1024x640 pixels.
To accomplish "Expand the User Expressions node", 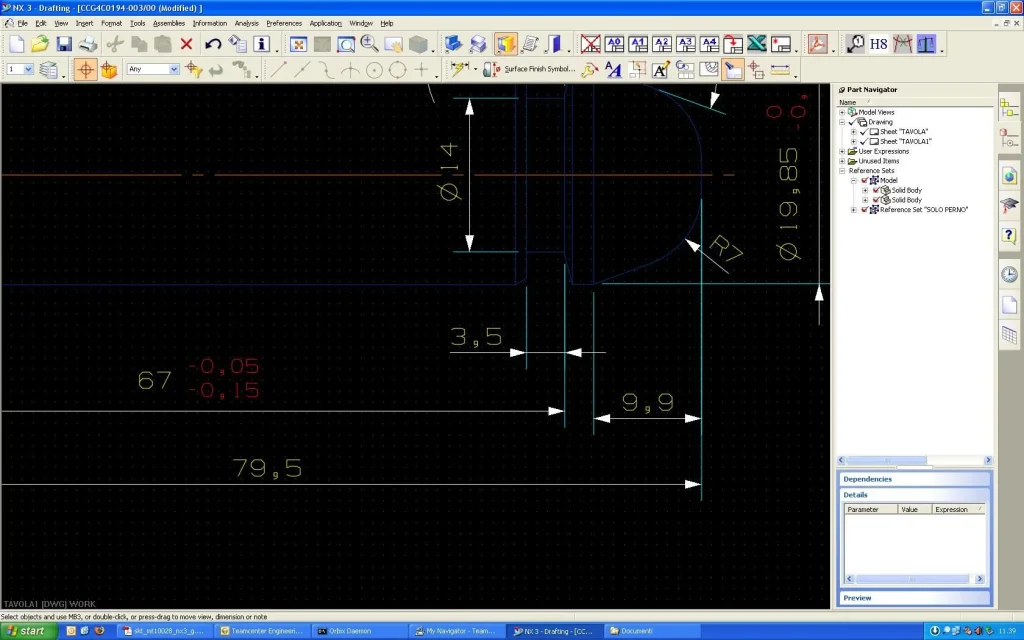I will [843, 151].
